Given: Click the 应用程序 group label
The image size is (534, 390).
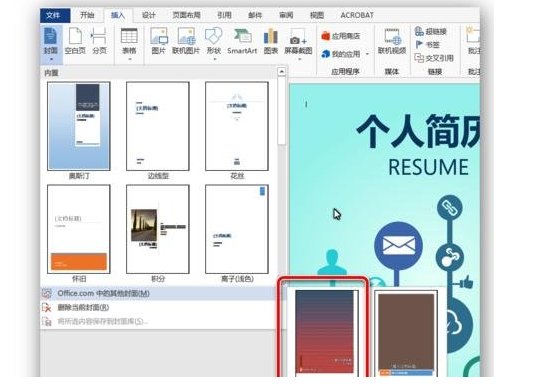Looking at the screenshot, I should pyautogui.click(x=345, y=72).
